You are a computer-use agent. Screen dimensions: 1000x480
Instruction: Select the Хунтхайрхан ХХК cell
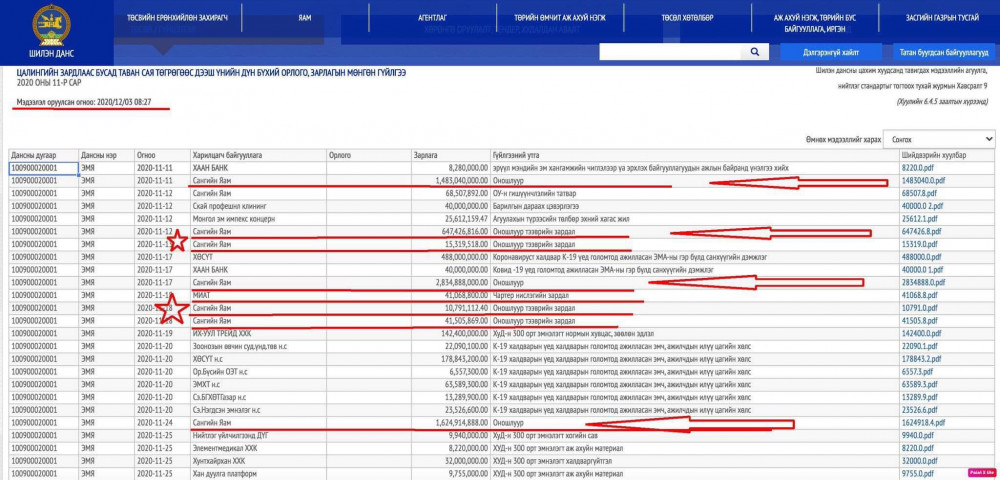click(258, 461)
